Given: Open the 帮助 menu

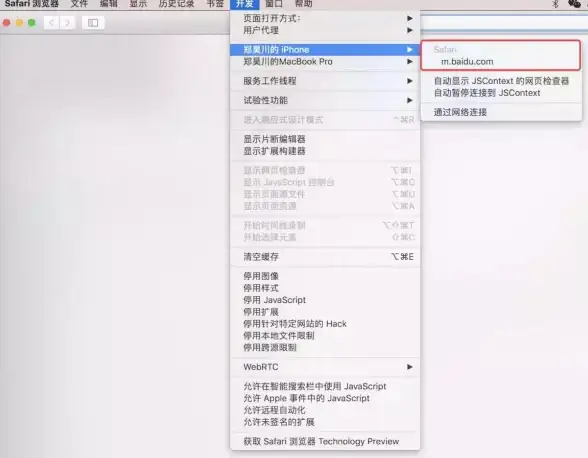Looking at the screenshot, I should click(x=303, y=4).
